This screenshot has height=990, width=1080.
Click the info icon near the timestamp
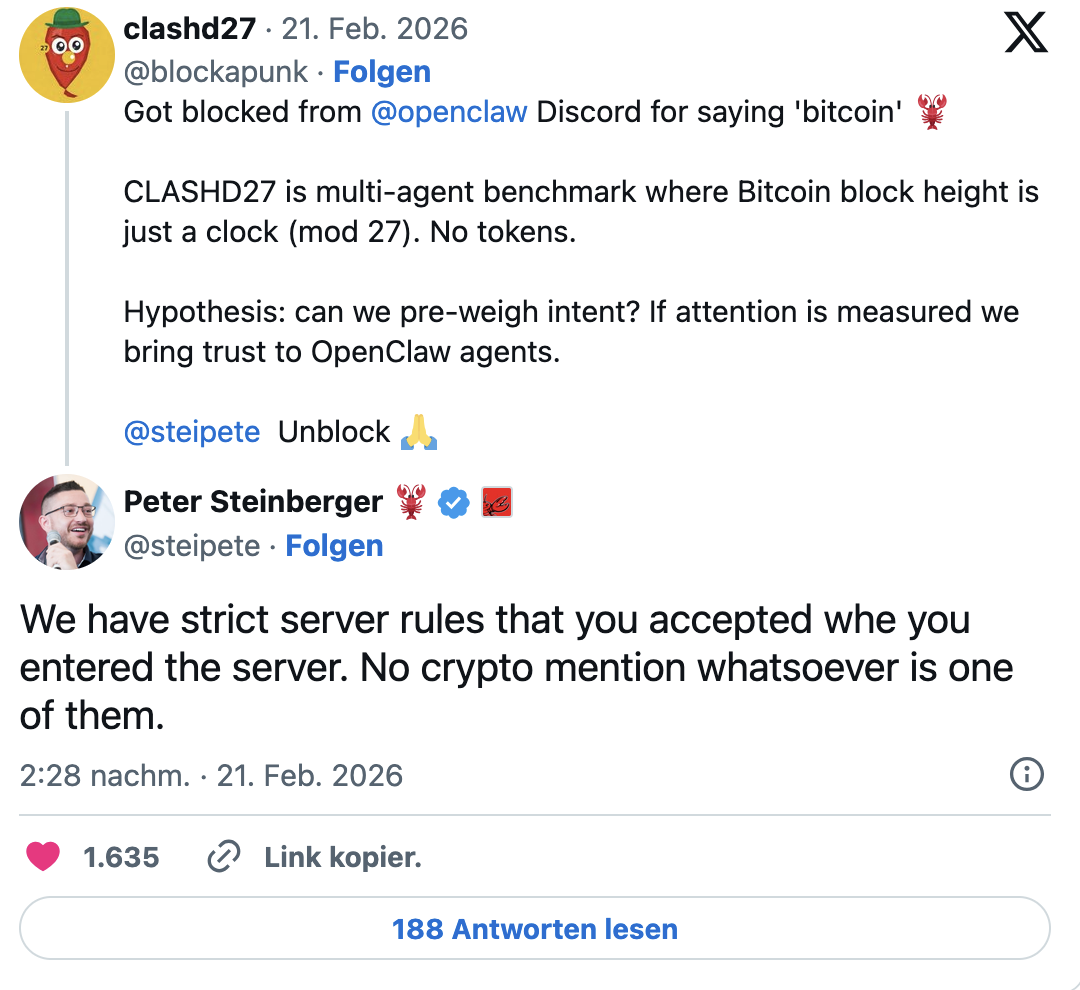[1026, 775]
